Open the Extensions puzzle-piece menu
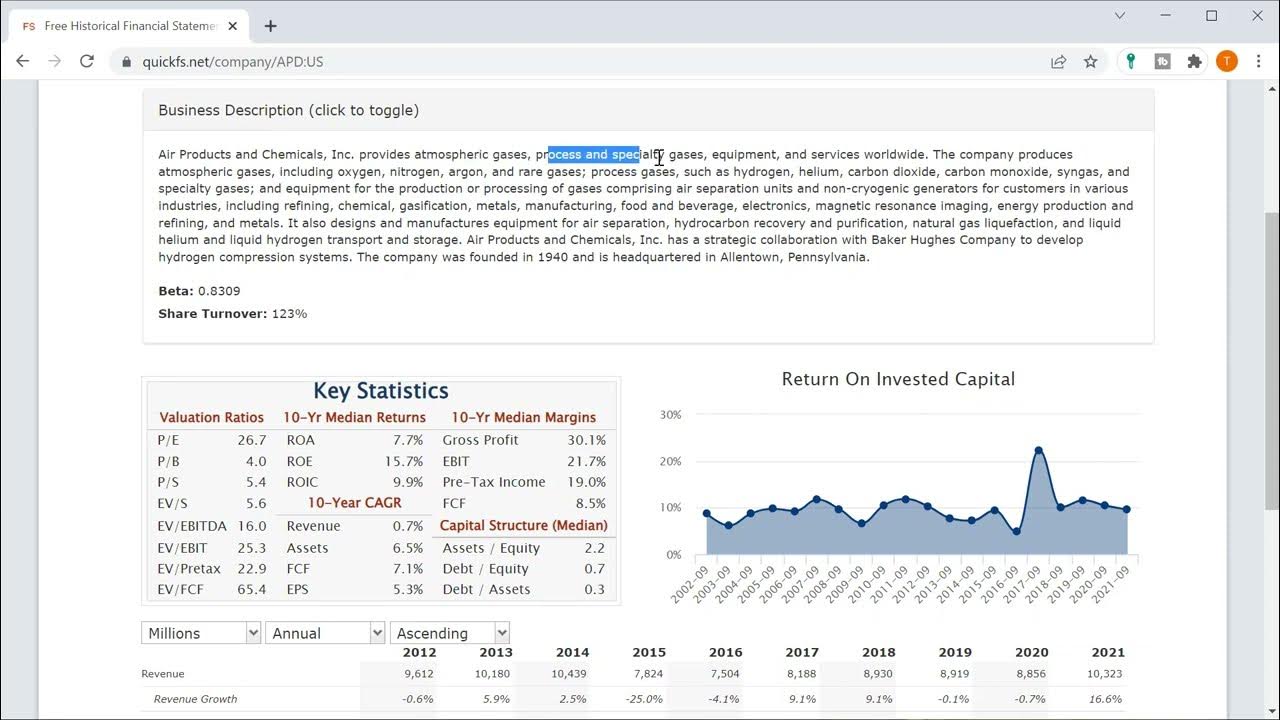Viewport: 1280px width, 720px height. coord(1194,61)
